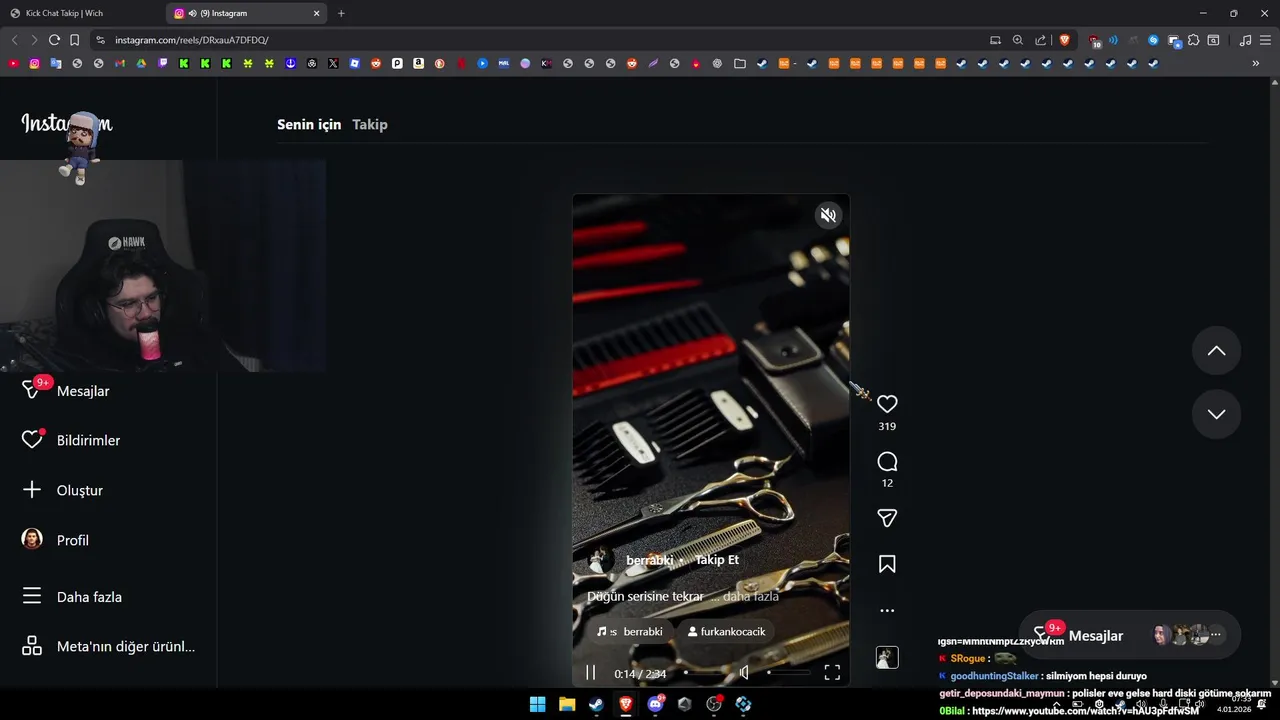Unmute the reel via top-right speaker icon
The width and height of the screenshot is (1280, 720).
pyautogui.click(x=828, y=215)
